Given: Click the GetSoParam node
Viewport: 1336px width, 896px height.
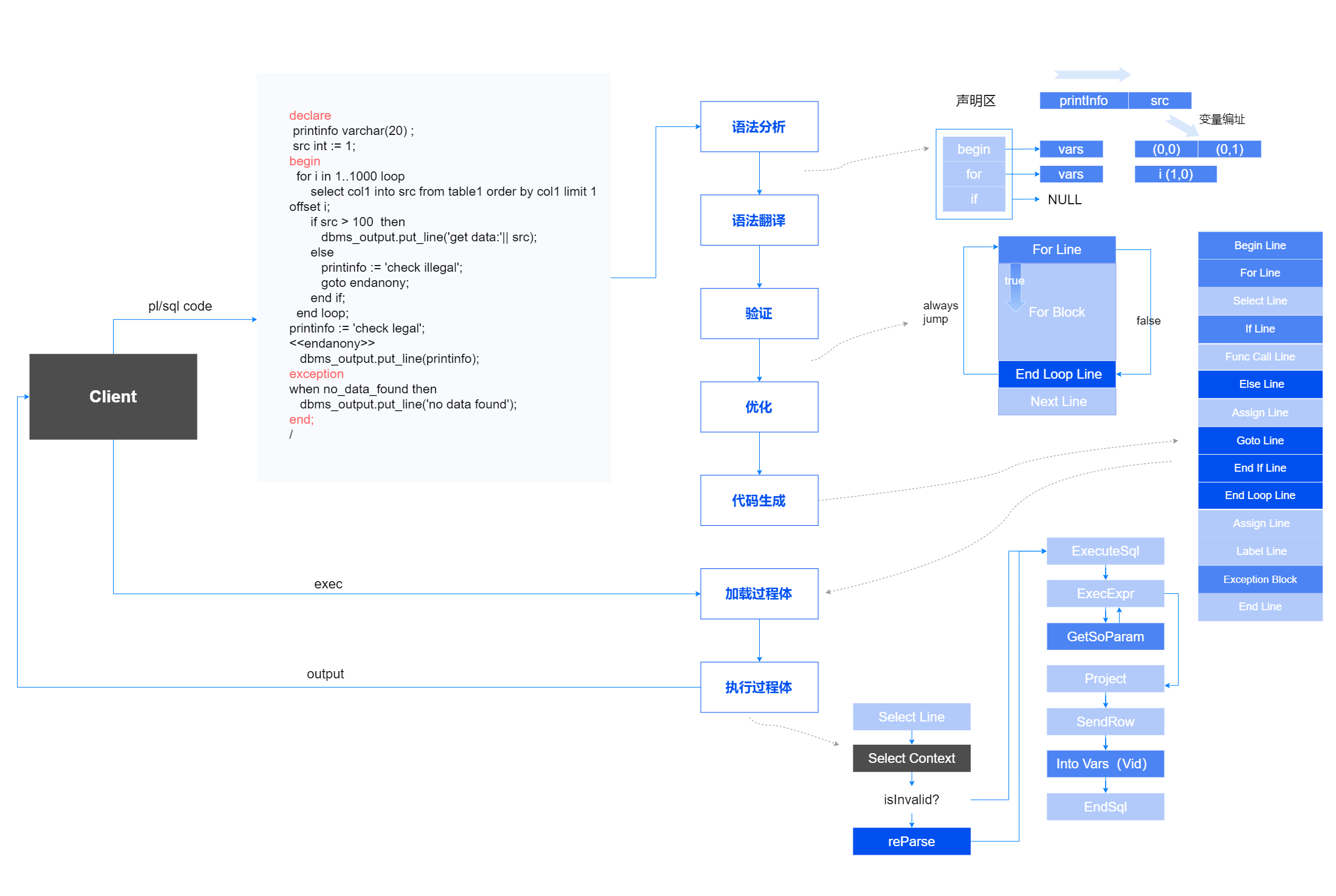Looking at the screenshot, I should coord(1104,636).
